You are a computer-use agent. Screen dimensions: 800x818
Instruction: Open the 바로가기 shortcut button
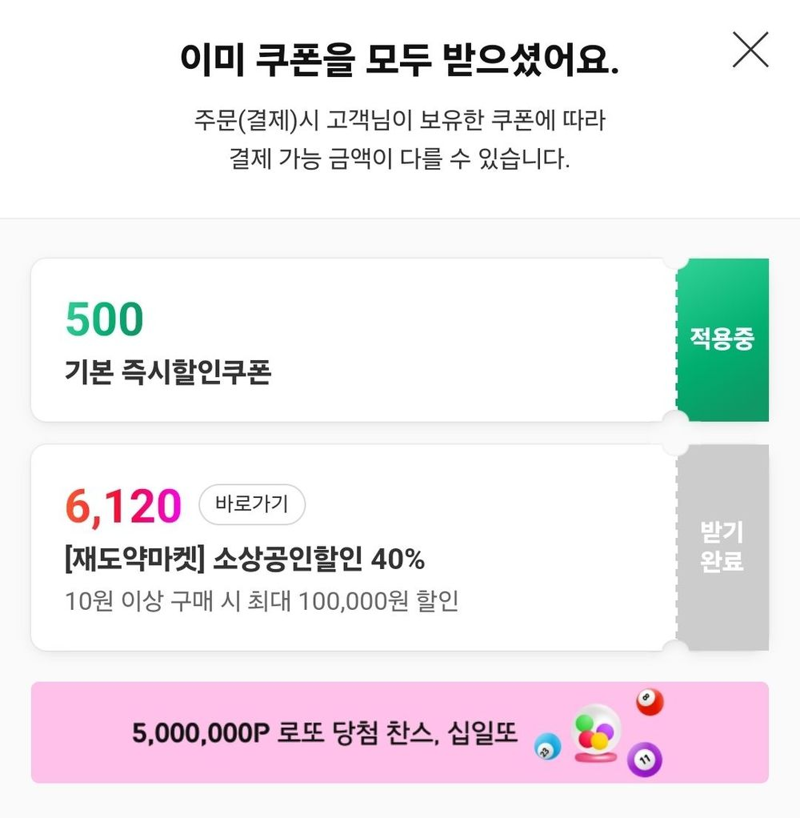point(252,504)
